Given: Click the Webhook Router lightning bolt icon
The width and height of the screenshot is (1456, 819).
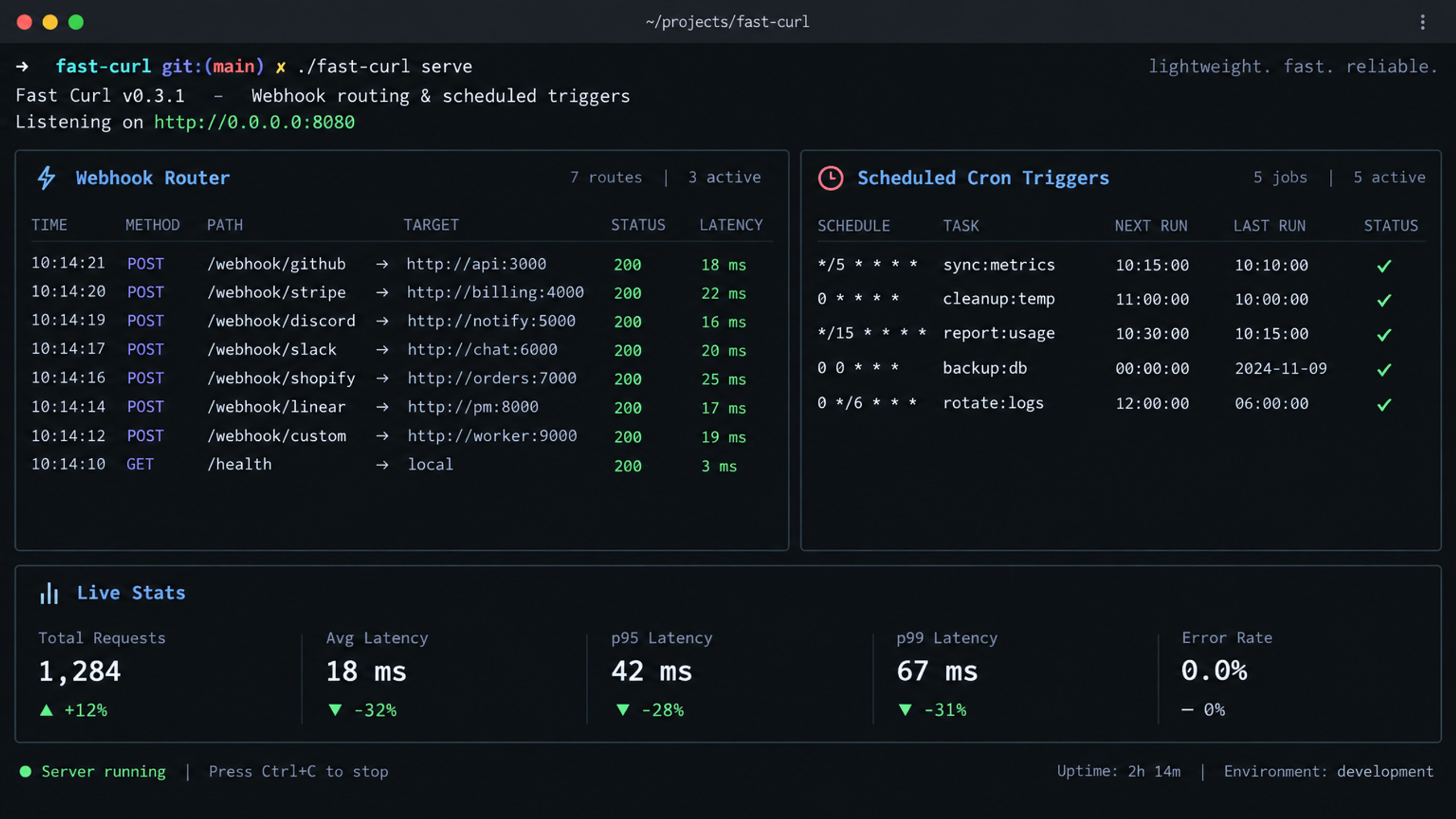Looking at the screenshot, I should pos(47,178).
